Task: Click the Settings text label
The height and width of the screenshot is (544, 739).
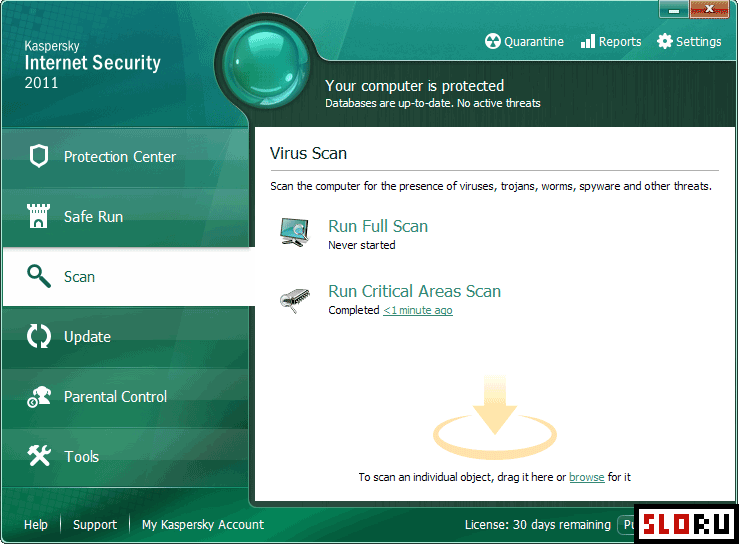Action: click(698, 42)
